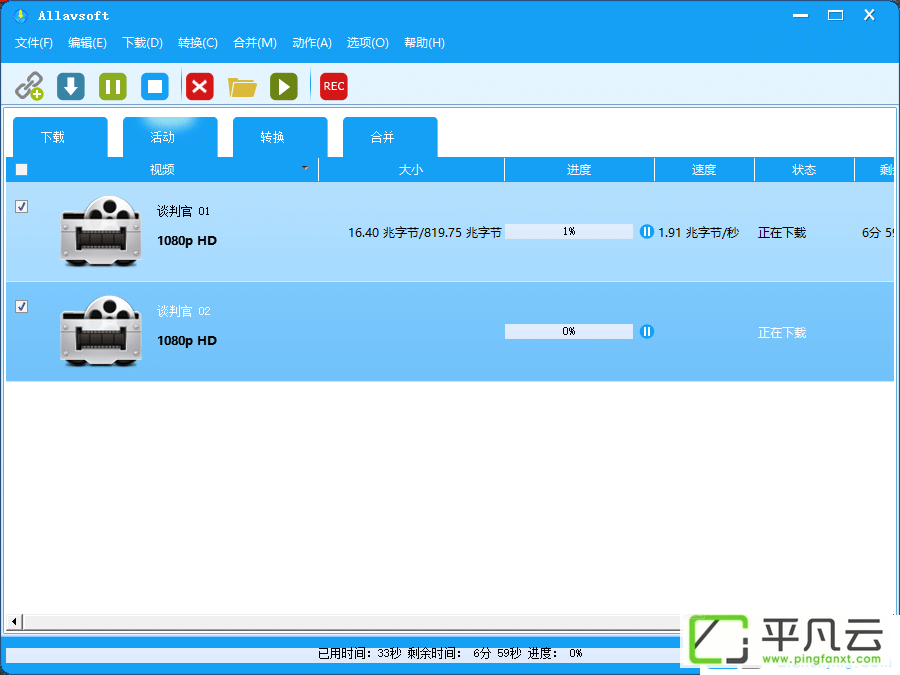Expand the 视频 column dropdown arrow
Screen dimensions: 900x675
305,168
